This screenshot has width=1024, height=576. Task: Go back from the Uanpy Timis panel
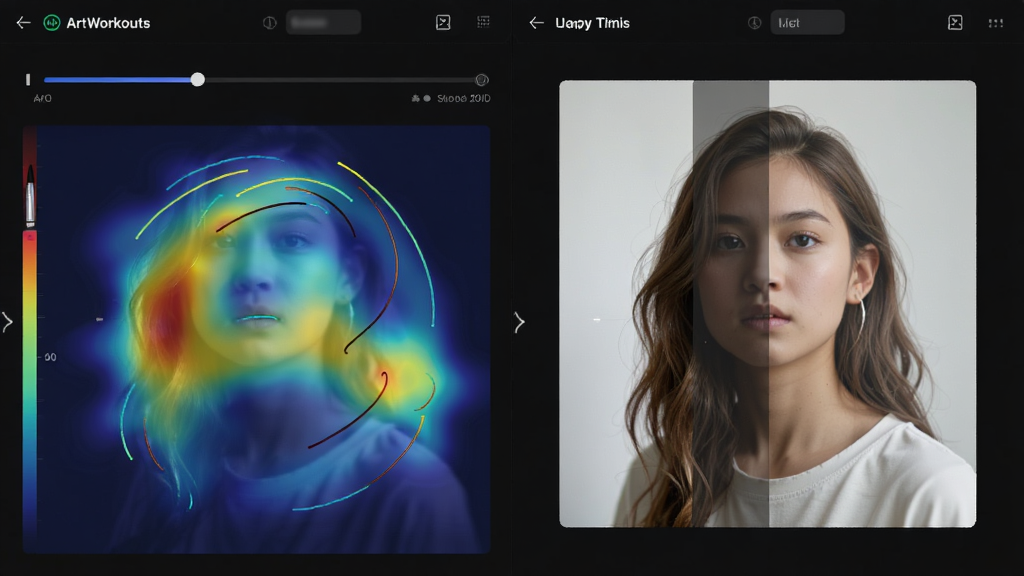(x=536, y=23)
